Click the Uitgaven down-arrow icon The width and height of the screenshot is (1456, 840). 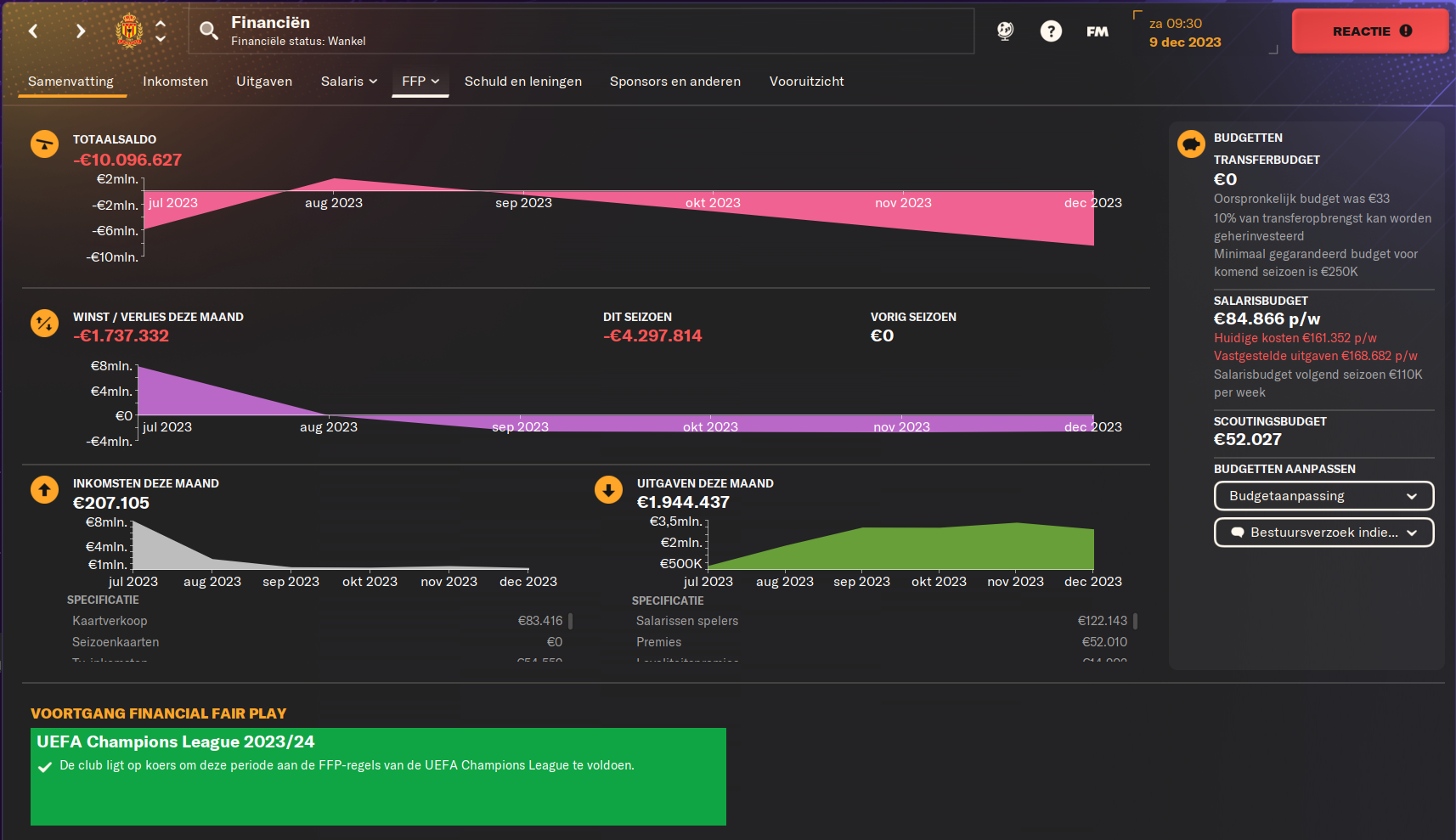608,489
